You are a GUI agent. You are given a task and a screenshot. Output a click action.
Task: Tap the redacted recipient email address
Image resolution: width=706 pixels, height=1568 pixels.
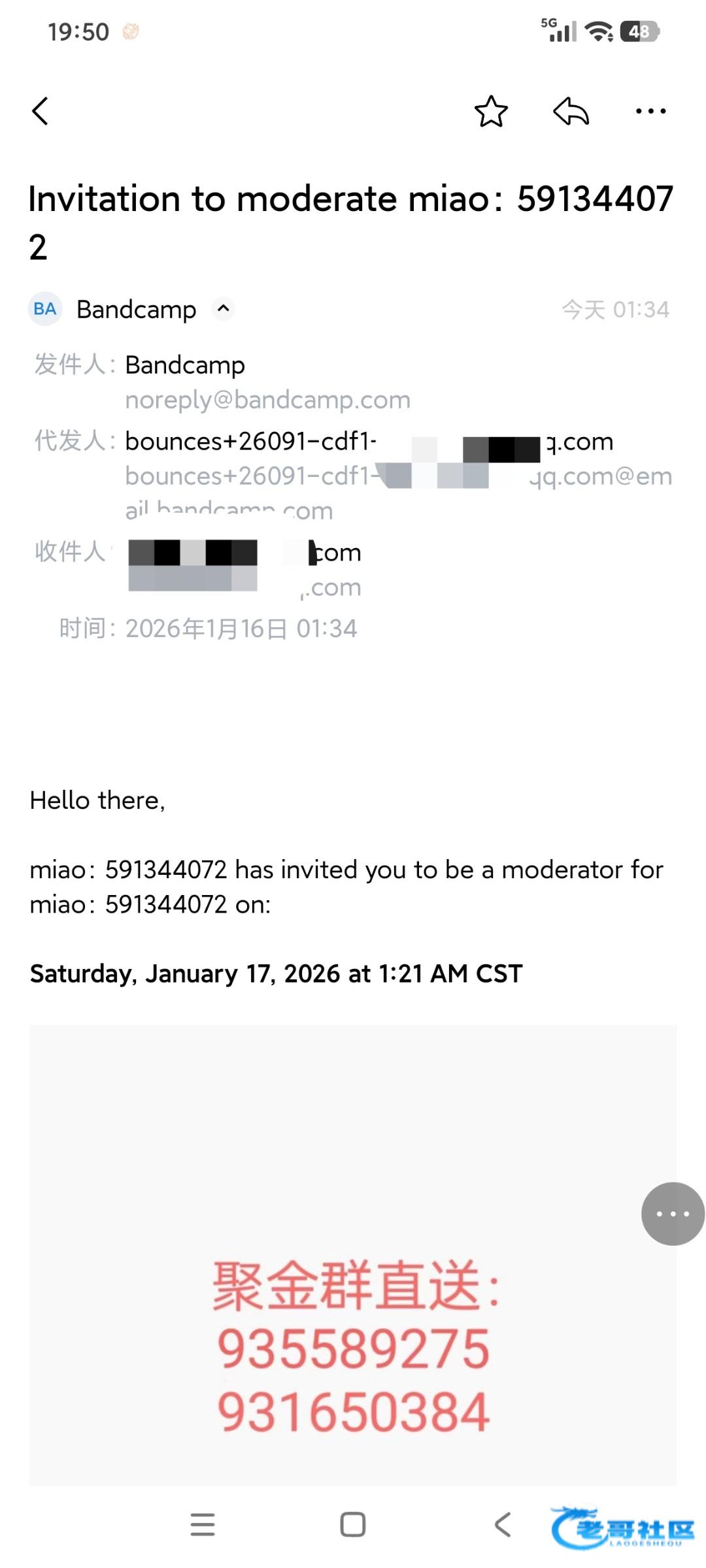point(244,553)
